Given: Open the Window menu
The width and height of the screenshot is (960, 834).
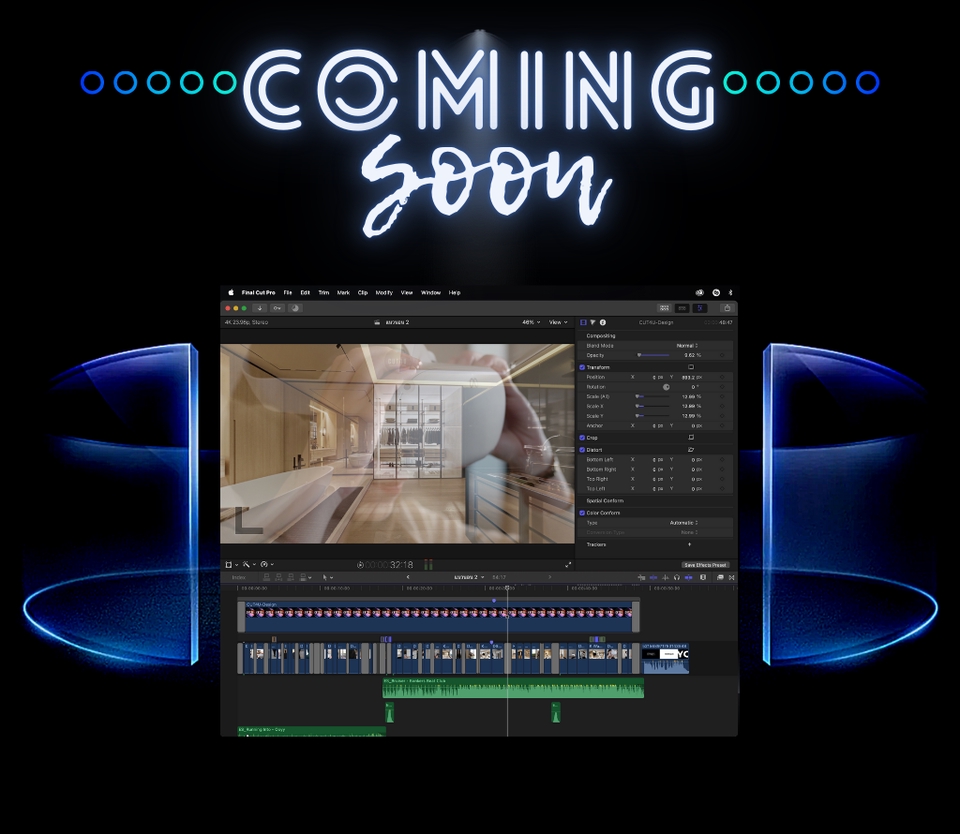Looking at the screenshot, I should (x=430, y=293).
